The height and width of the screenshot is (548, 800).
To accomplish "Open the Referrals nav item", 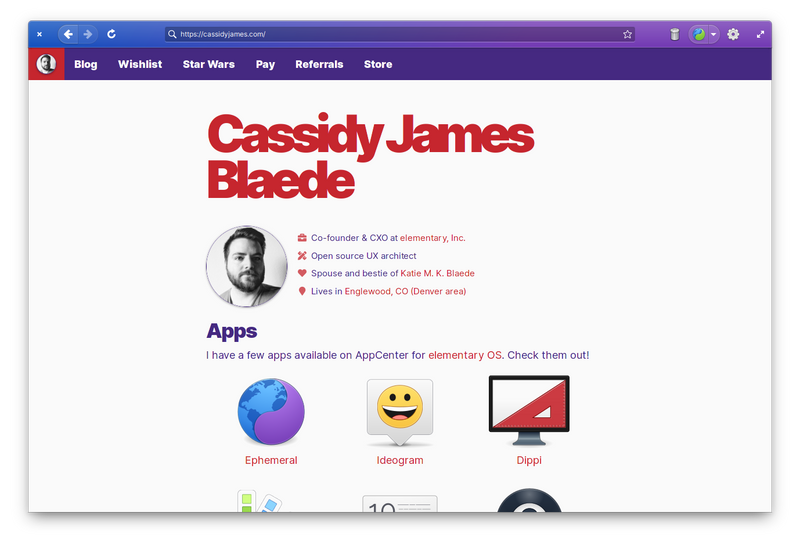I will point(319,64).
